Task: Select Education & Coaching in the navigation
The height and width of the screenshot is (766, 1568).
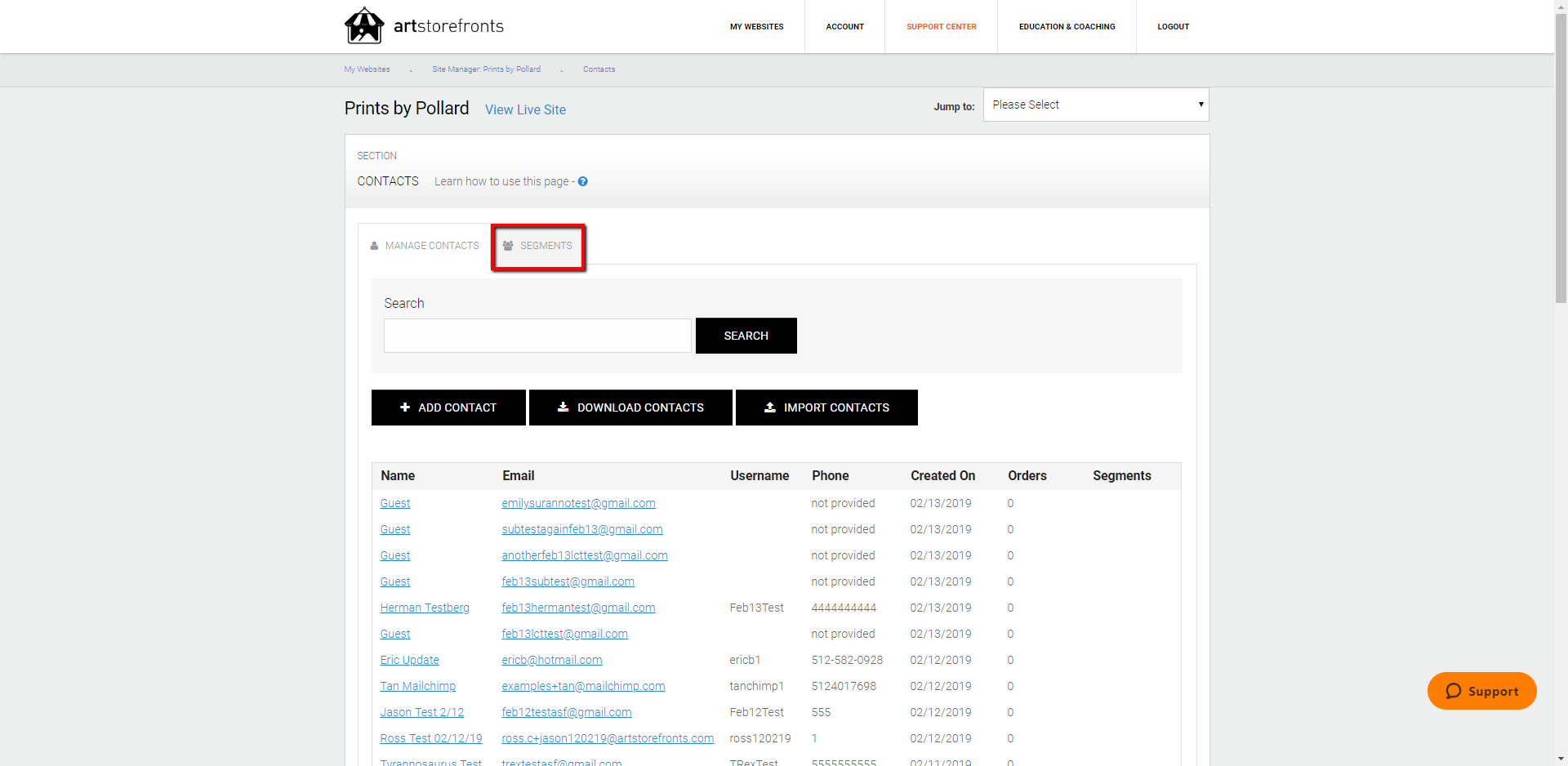Action: click(1067, 26)
